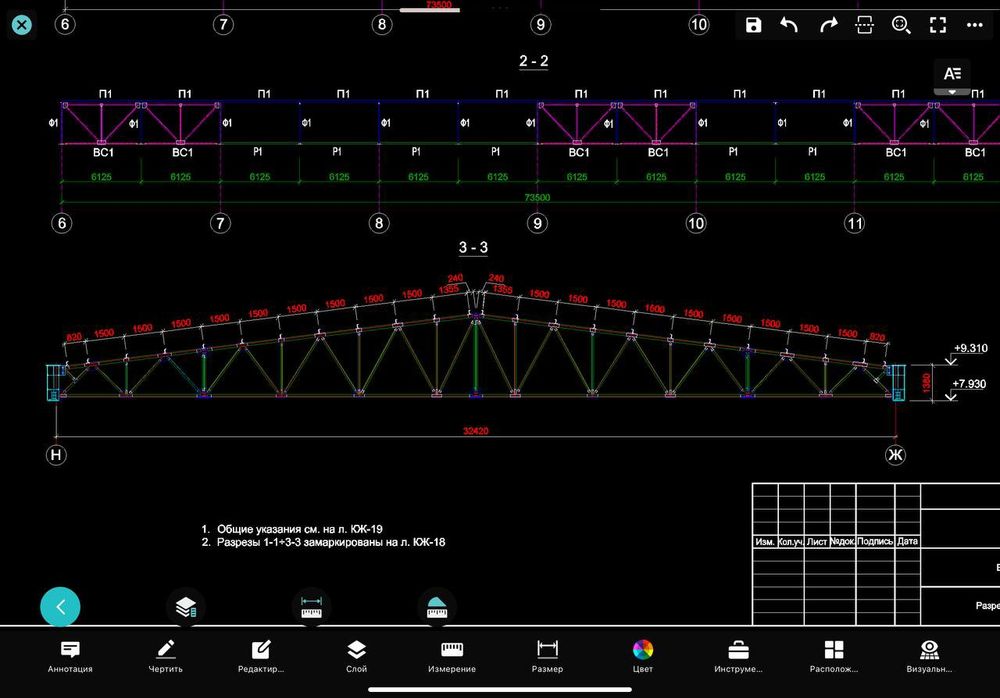Open the Располож... layout options
1000x698 pixels.
pyautogui.click(x=834, y=657)
